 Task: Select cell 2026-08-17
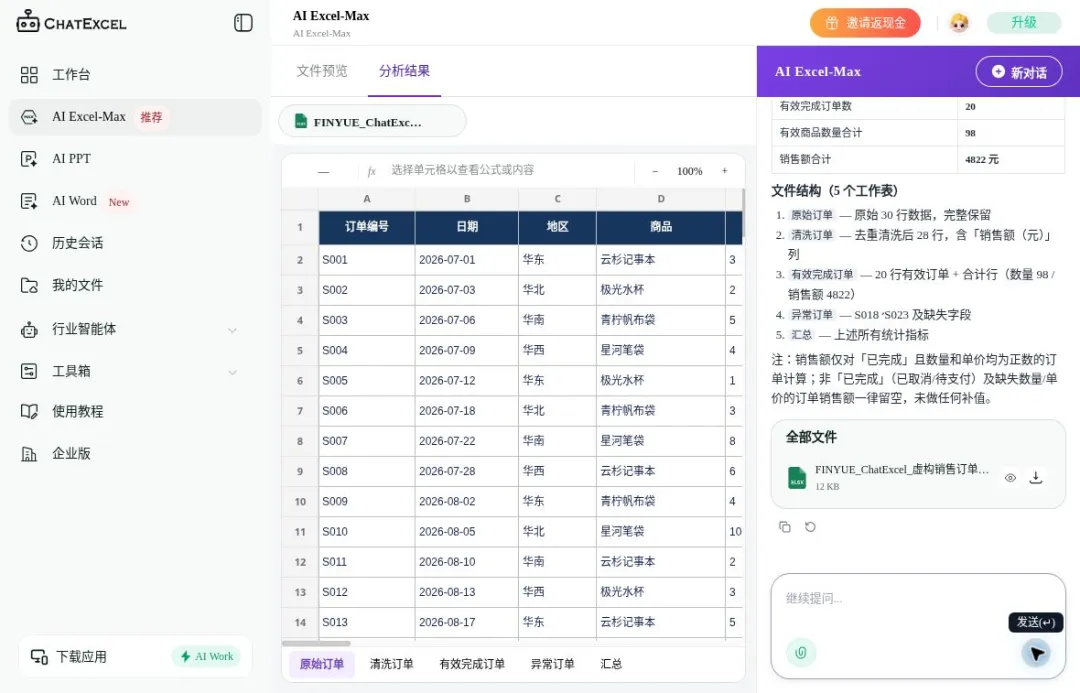pos(467,622)
